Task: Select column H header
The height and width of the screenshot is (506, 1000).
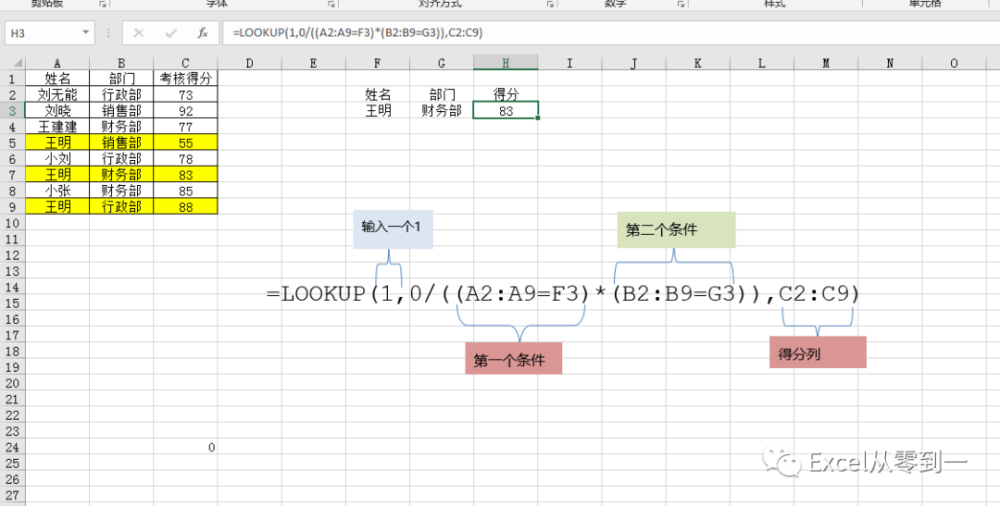Action: [x=506, y=63]
